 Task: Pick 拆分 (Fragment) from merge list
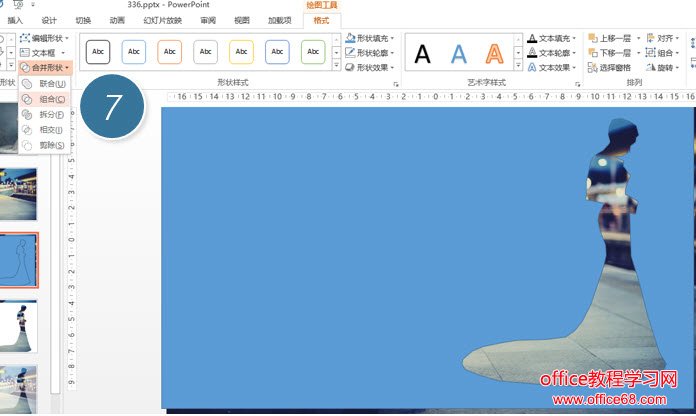[x=46, y=114]
